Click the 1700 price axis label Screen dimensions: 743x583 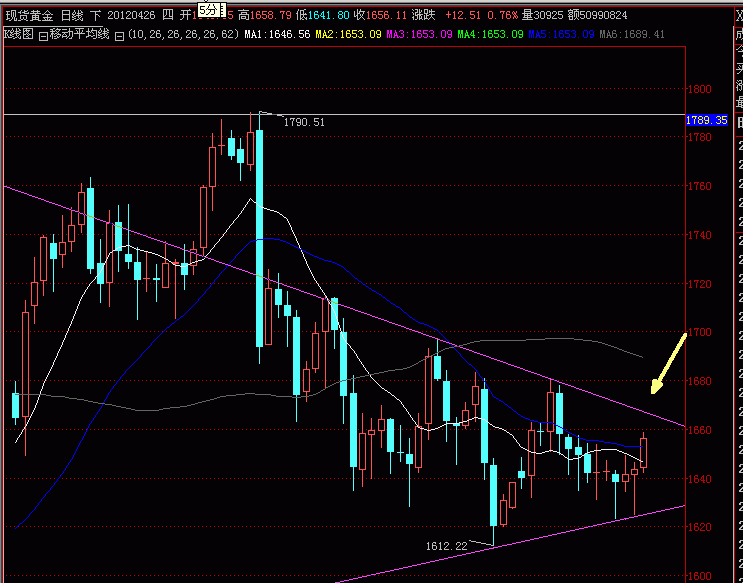(x=699, y=332)
